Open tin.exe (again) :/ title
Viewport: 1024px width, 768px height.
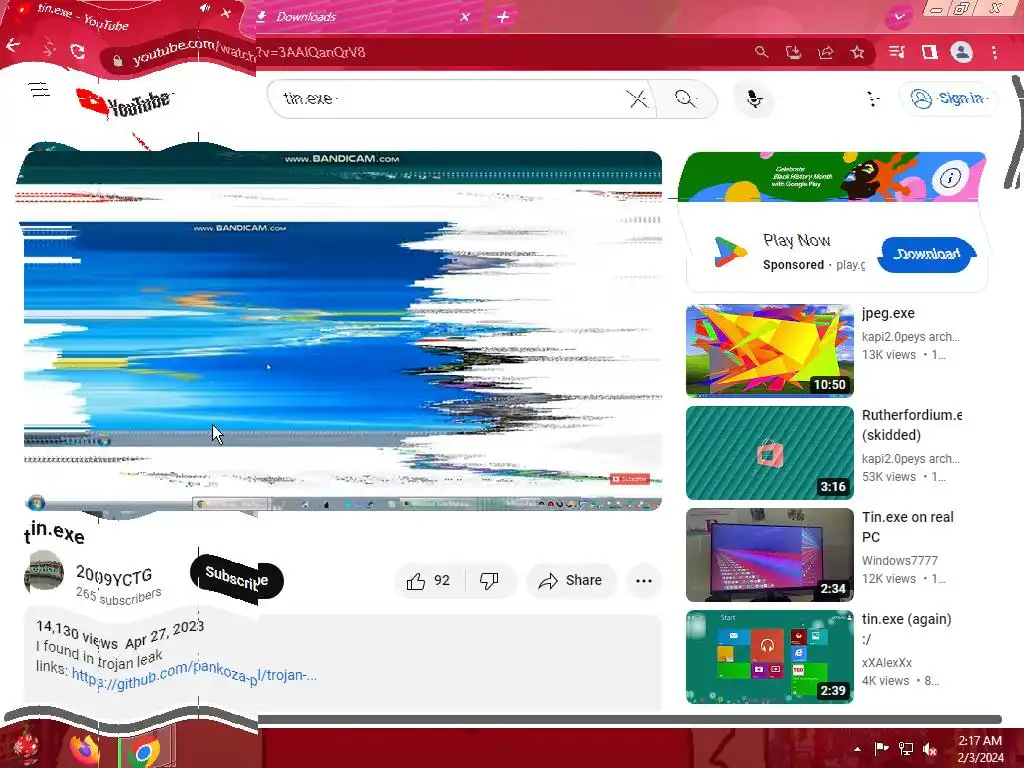(906, 629)
